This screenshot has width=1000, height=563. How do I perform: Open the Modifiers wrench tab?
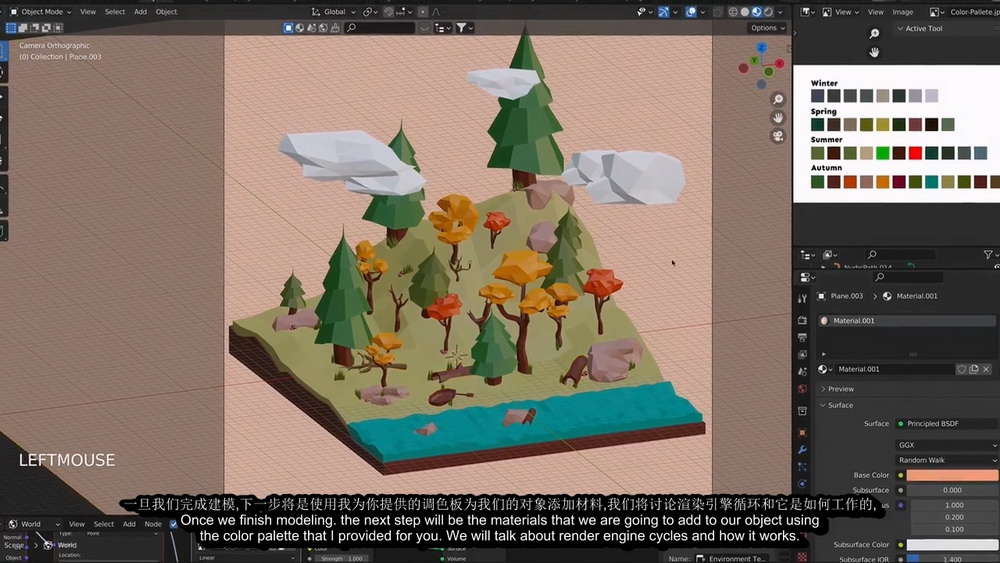tap(802, 450)
